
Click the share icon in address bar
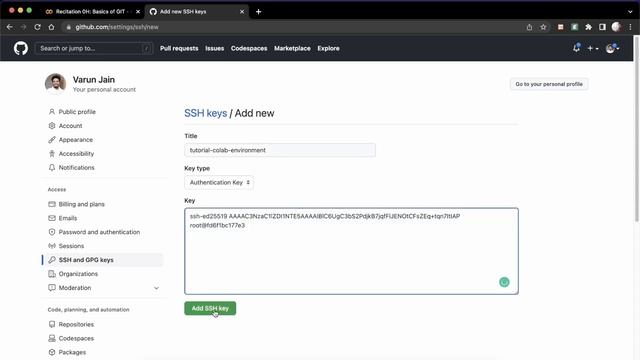tap(529, 27)
